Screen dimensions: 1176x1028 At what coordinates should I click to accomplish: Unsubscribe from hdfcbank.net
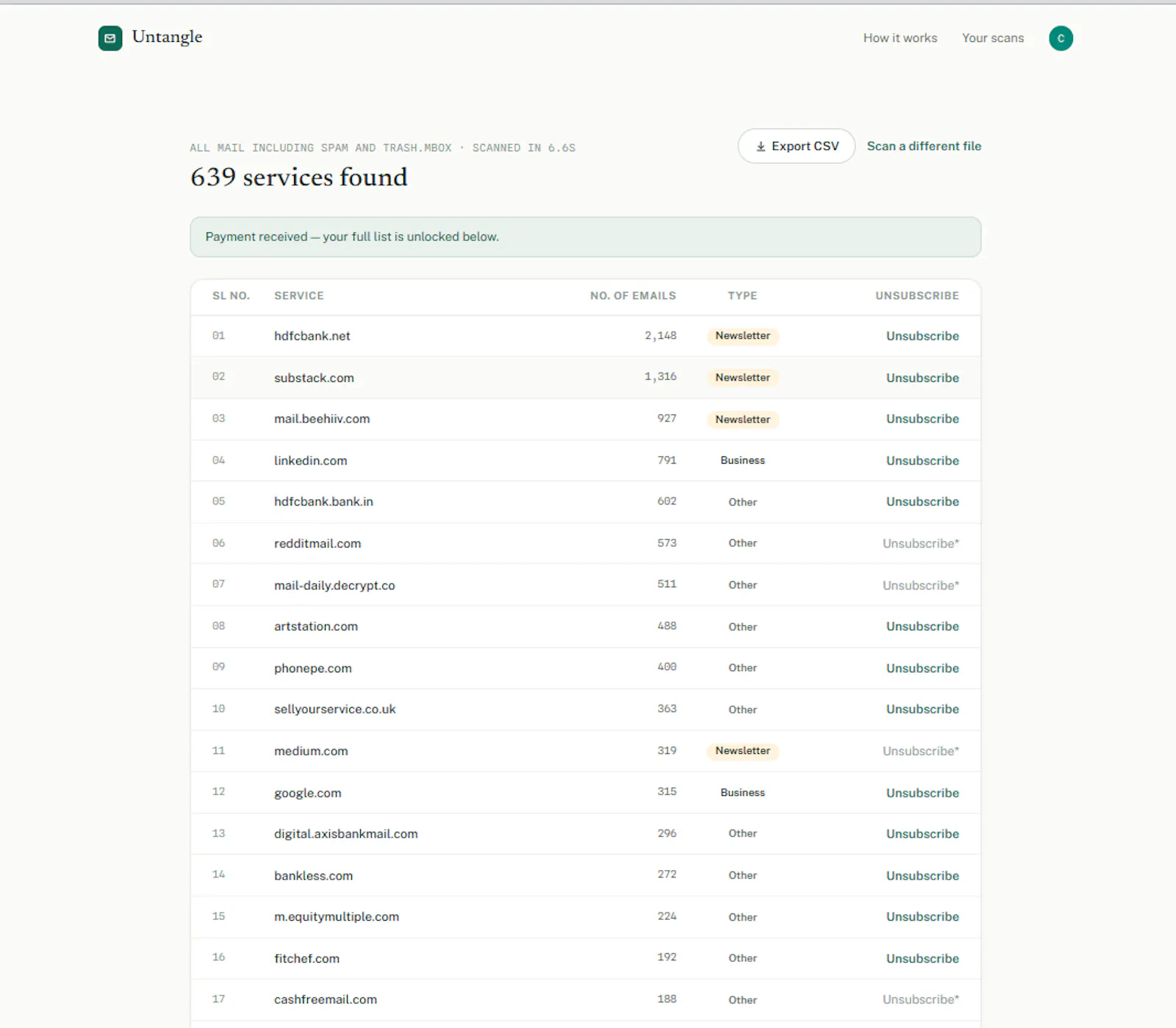point(922,336)
